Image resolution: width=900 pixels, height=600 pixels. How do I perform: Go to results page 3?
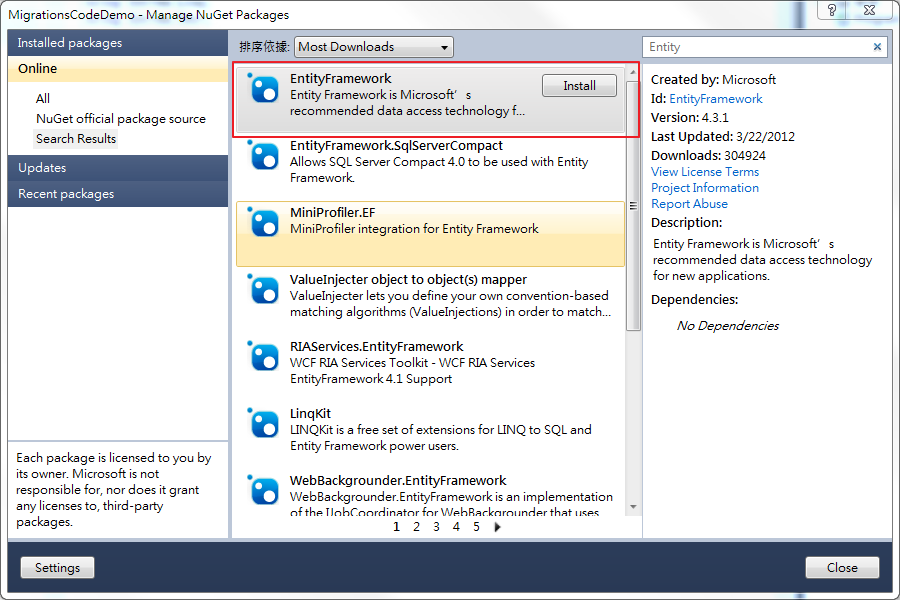coord(436,527)
